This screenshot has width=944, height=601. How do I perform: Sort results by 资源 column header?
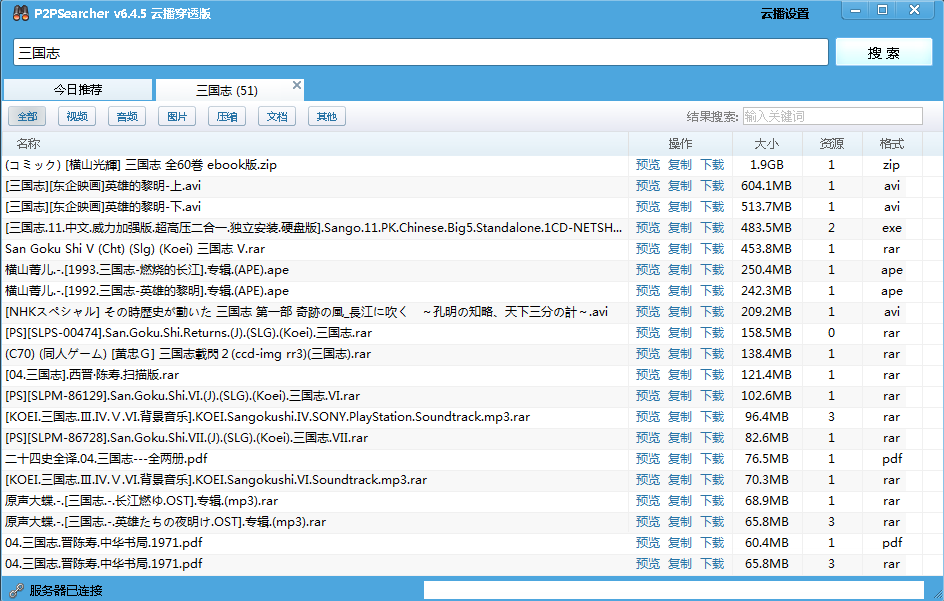pos(831,144)
